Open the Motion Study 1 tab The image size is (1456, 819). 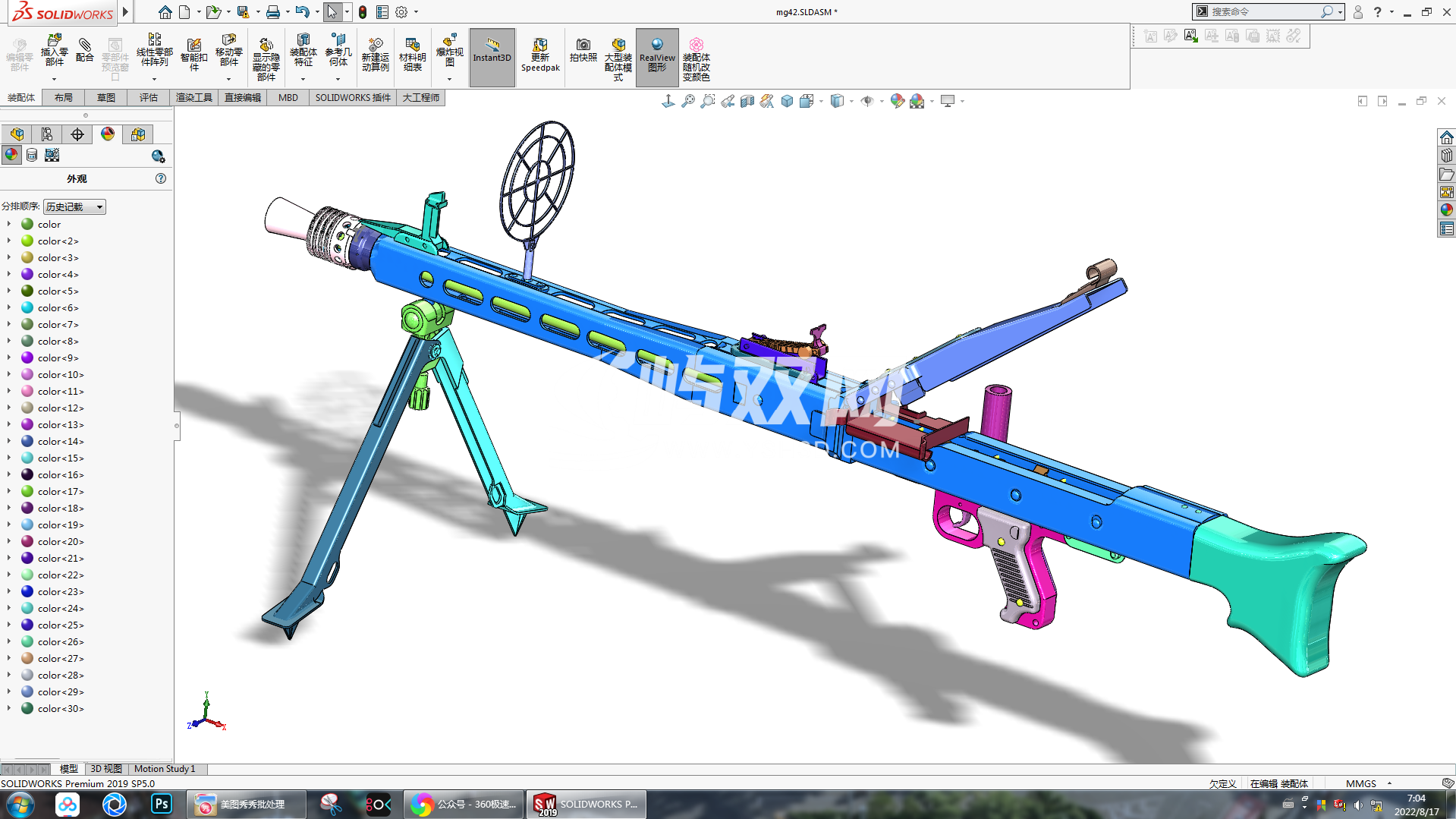point(165,769)
